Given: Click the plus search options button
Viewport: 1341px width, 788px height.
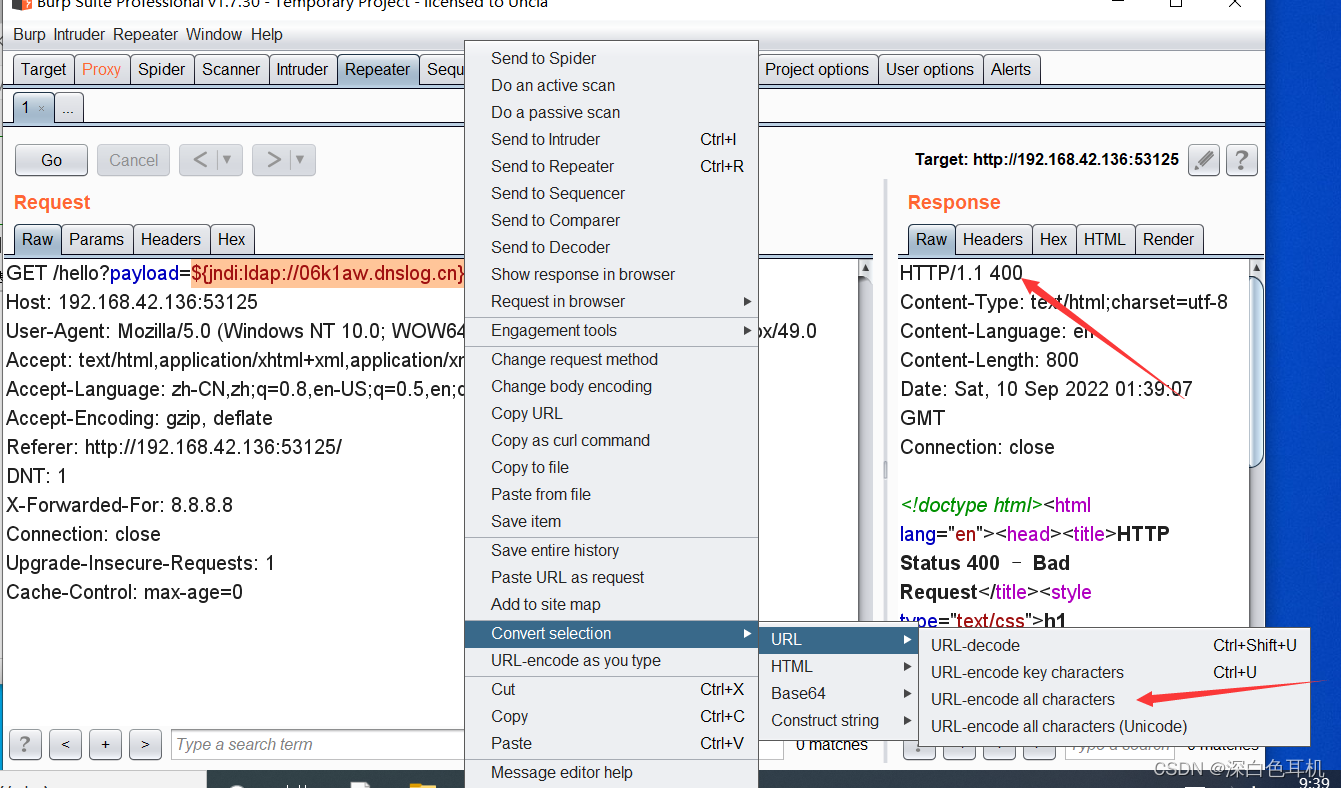Looking at the screenshot, I should [x=105, y=744].
